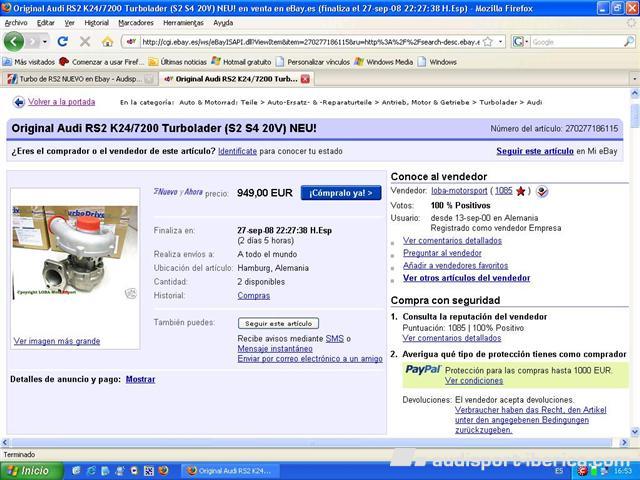Click the Windows Media bookmark
This screenshot has width=640, height=480.
pyautogui.click(x=384, y=62)
